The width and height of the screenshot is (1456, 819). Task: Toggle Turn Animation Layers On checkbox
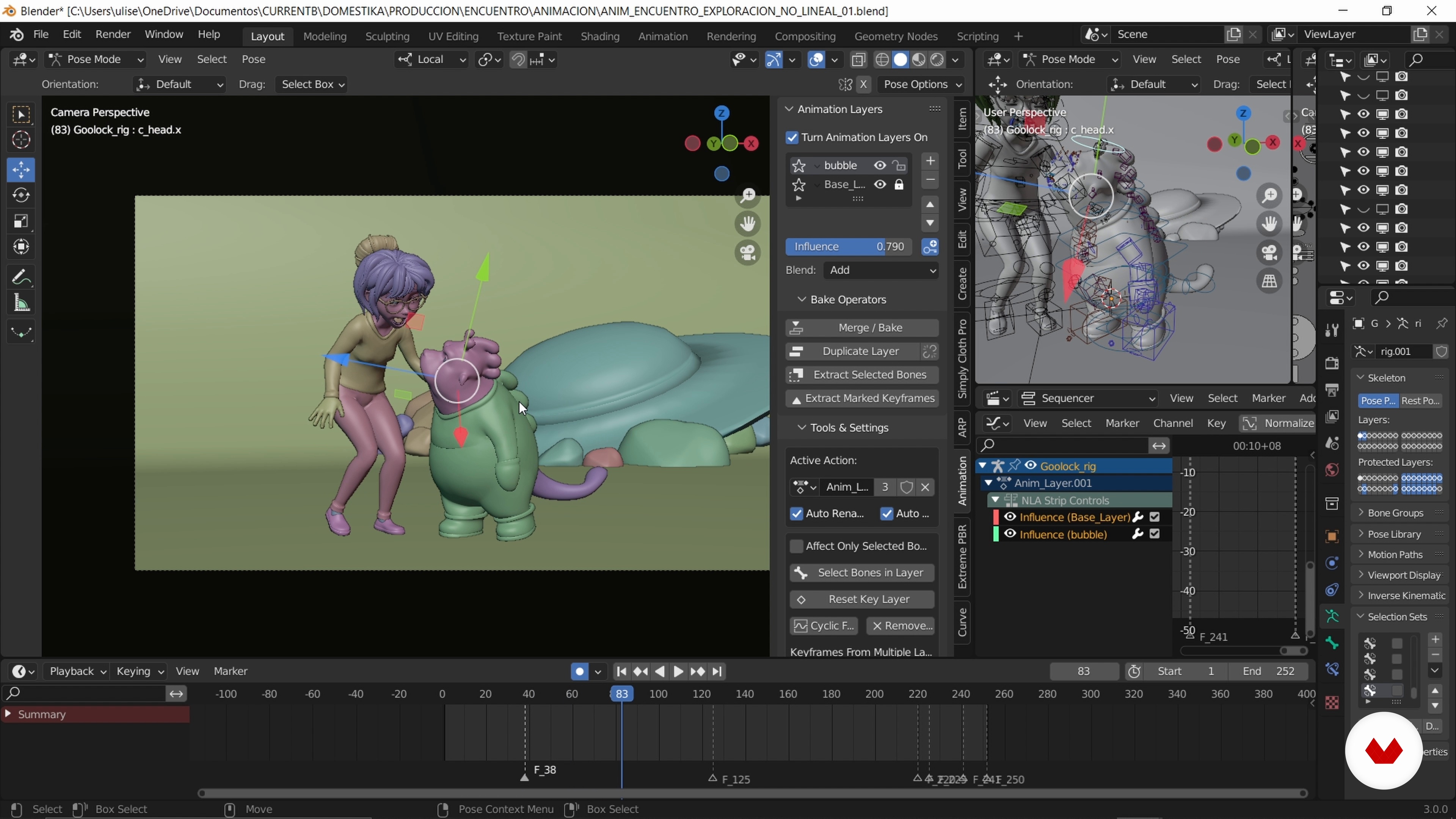coord(792,137)
